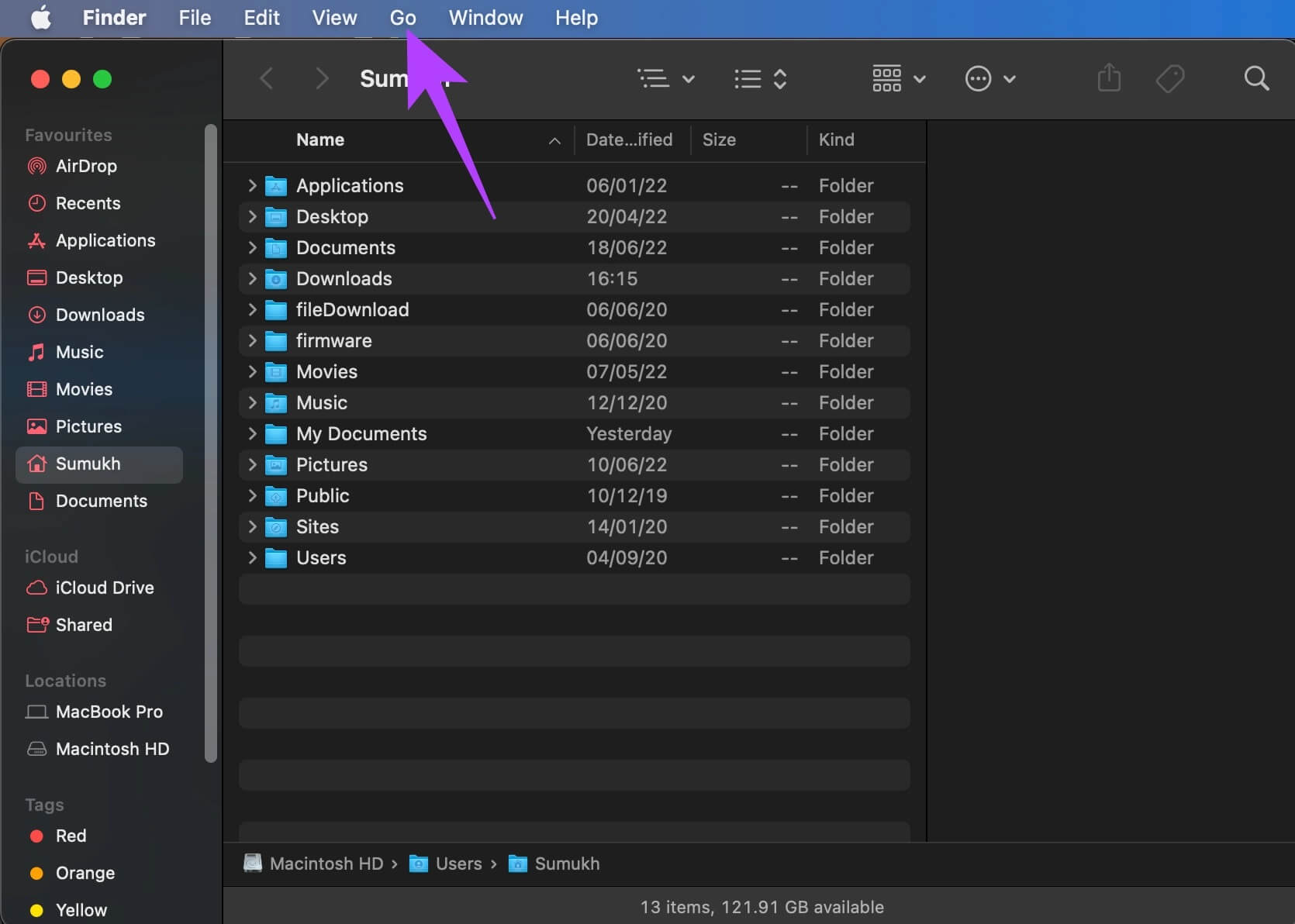
Task: Click the Tags icon in toolbar
Action: pos(1169,78)
